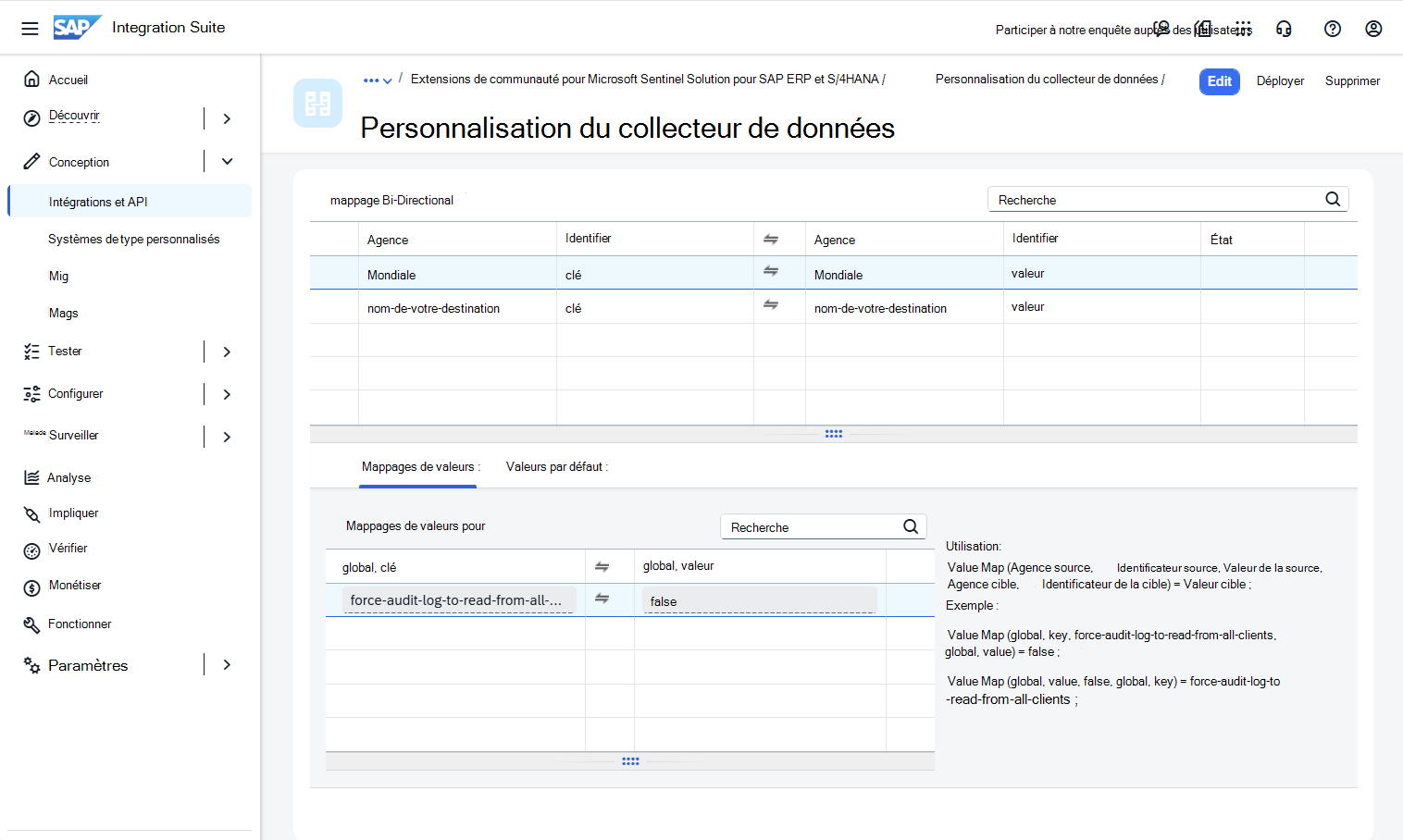Open the user profile icon
The image size is (1403, 840).
pos(1373,29)
